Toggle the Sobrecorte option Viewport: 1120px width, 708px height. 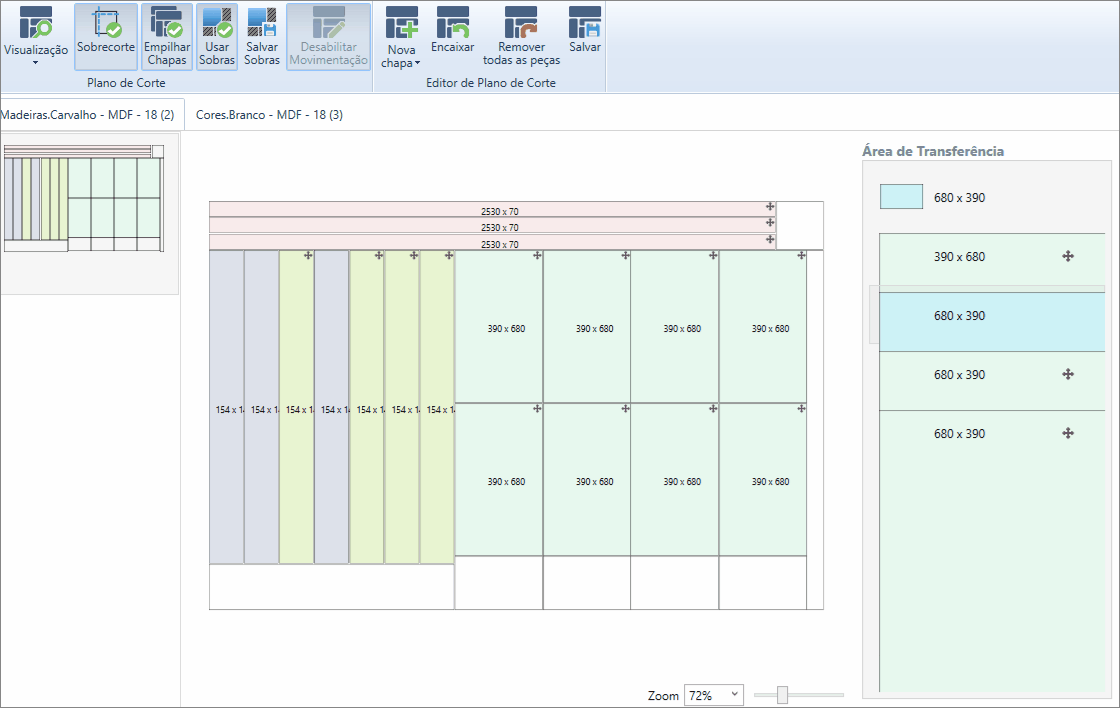[x=106, y=36]
